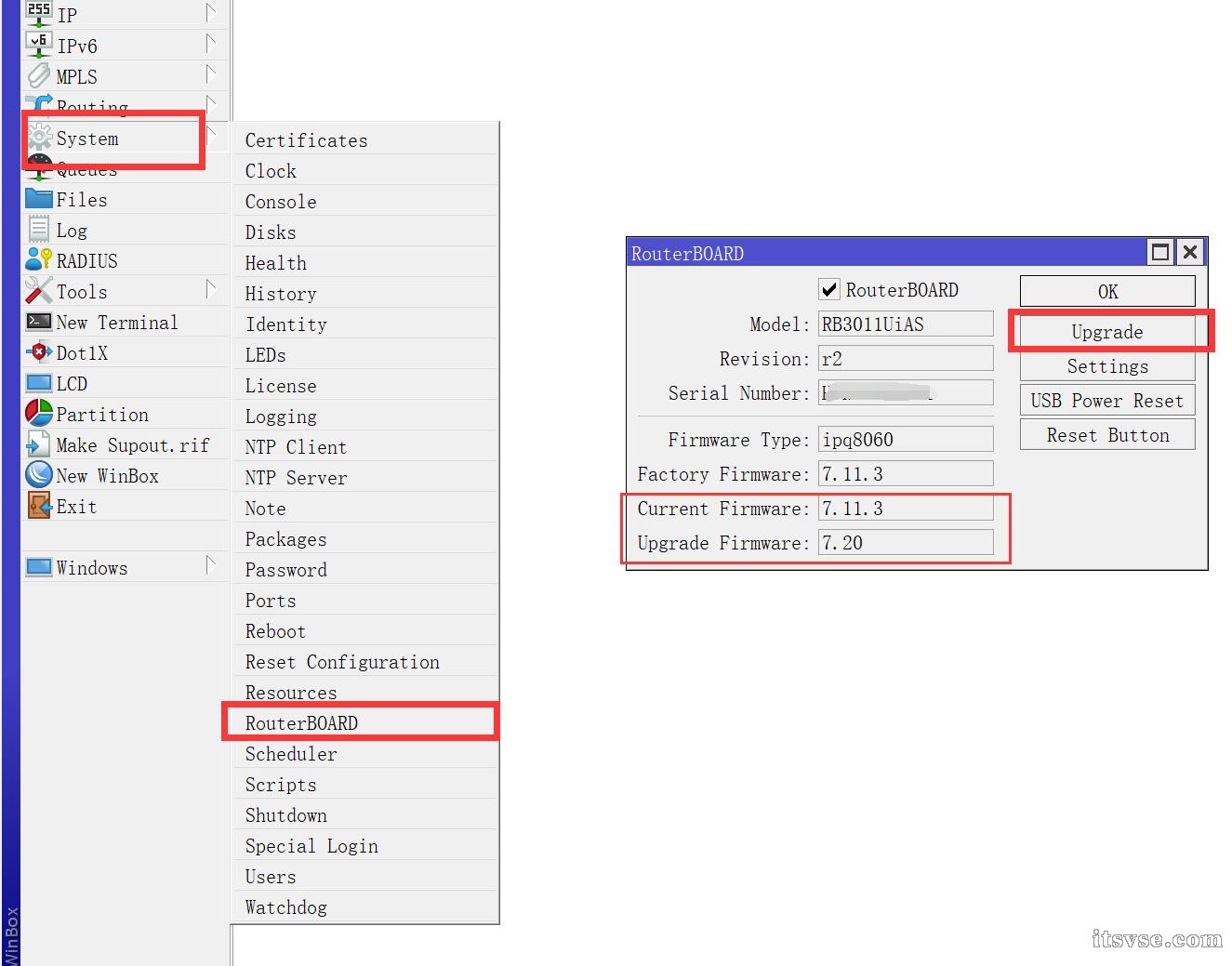Image resolution: width=1232 pixels, height=966 pixels.
Task: Click the RADIUS users icon
Action: (39, 260)
